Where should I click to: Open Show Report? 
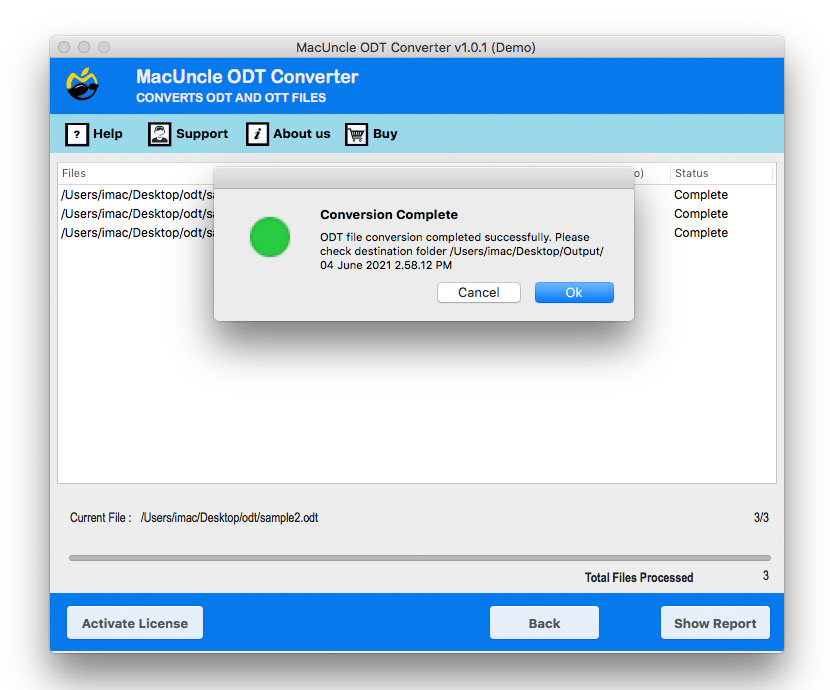(x=715, y=622)
